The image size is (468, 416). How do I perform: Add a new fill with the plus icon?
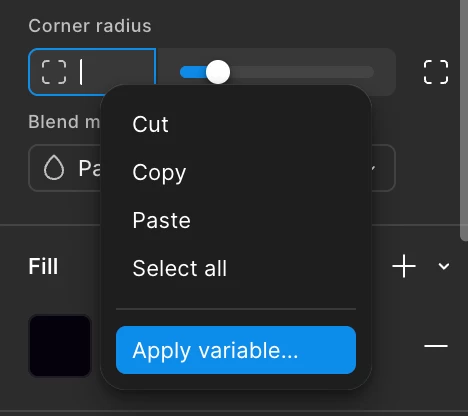pos(404,266)
